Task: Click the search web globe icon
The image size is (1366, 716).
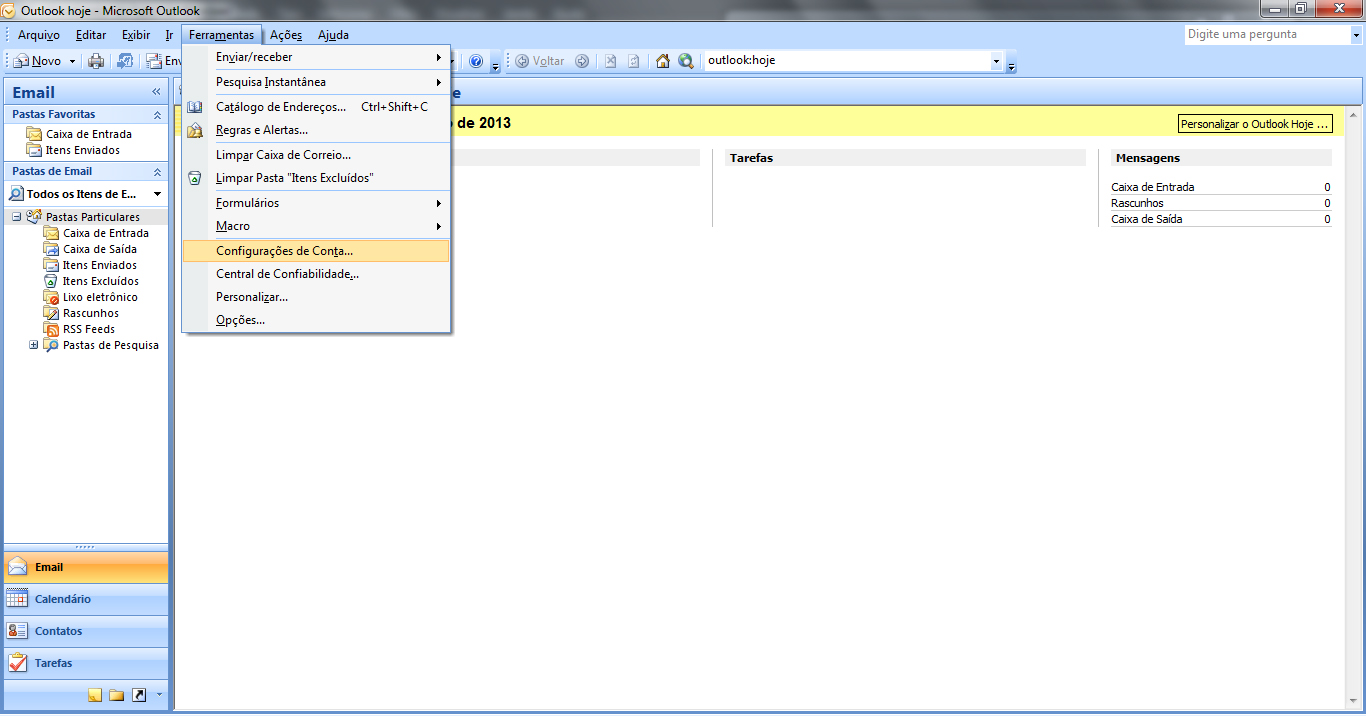Action: click(x=686, y=61)
